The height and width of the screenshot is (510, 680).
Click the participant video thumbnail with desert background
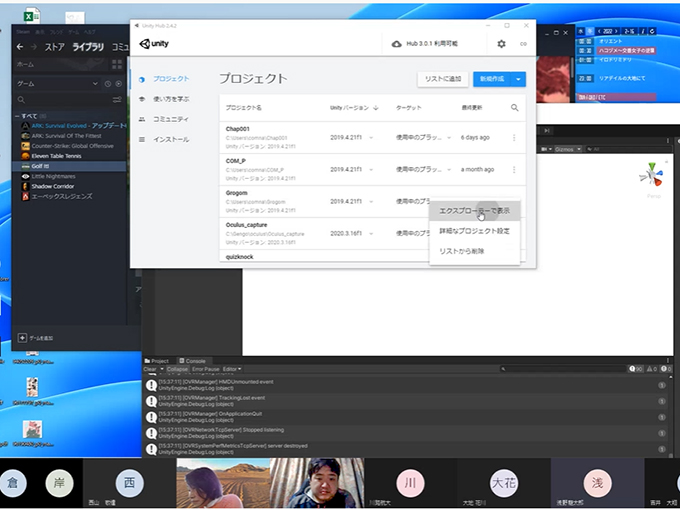tap(223, 484)
